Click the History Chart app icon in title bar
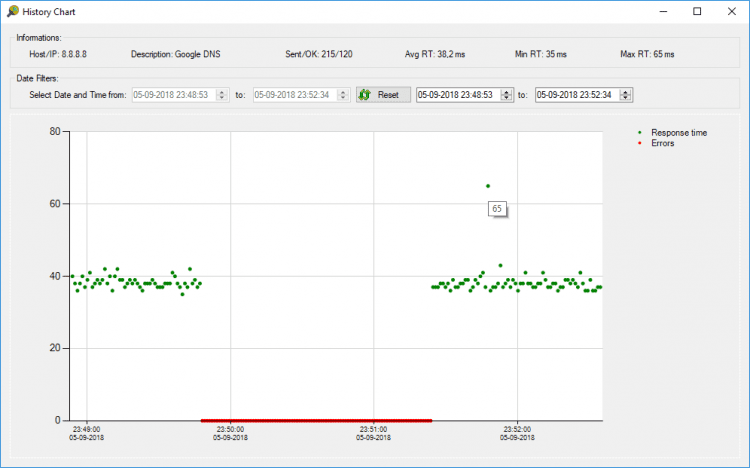The image size is (750, 468). coord(11,11)
